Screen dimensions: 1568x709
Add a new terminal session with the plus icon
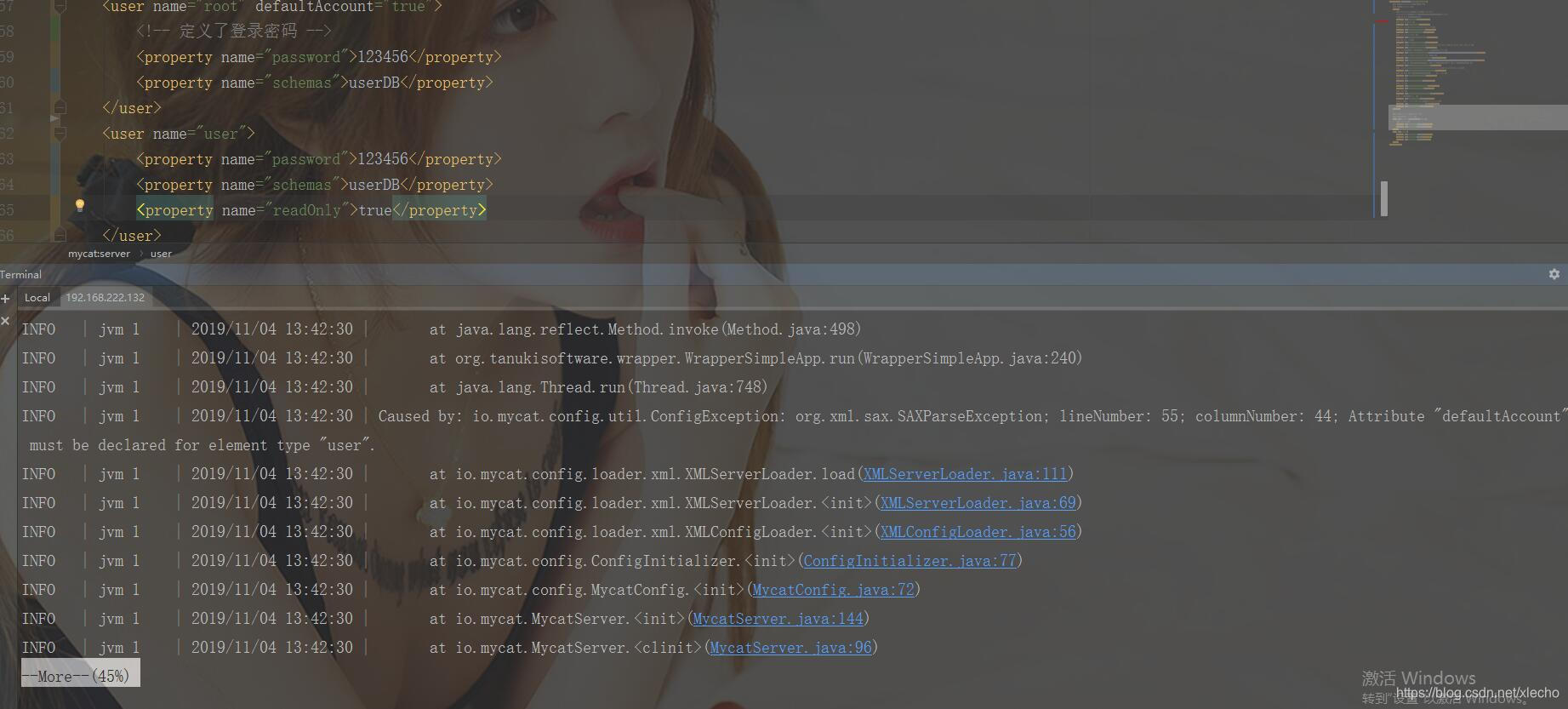5,298
